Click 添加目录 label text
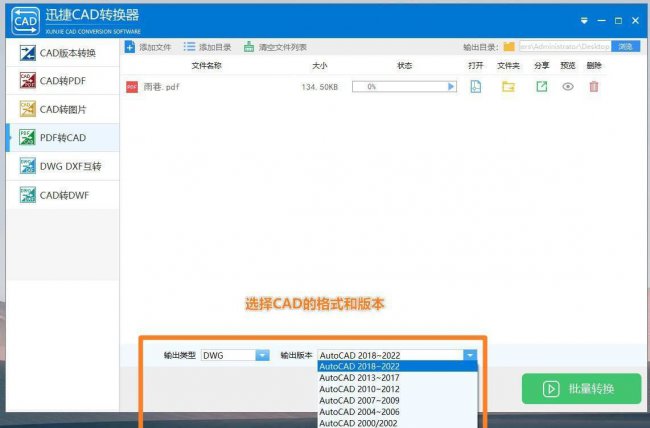The width and height of the screenshot is (650, 428). [215, 47]
